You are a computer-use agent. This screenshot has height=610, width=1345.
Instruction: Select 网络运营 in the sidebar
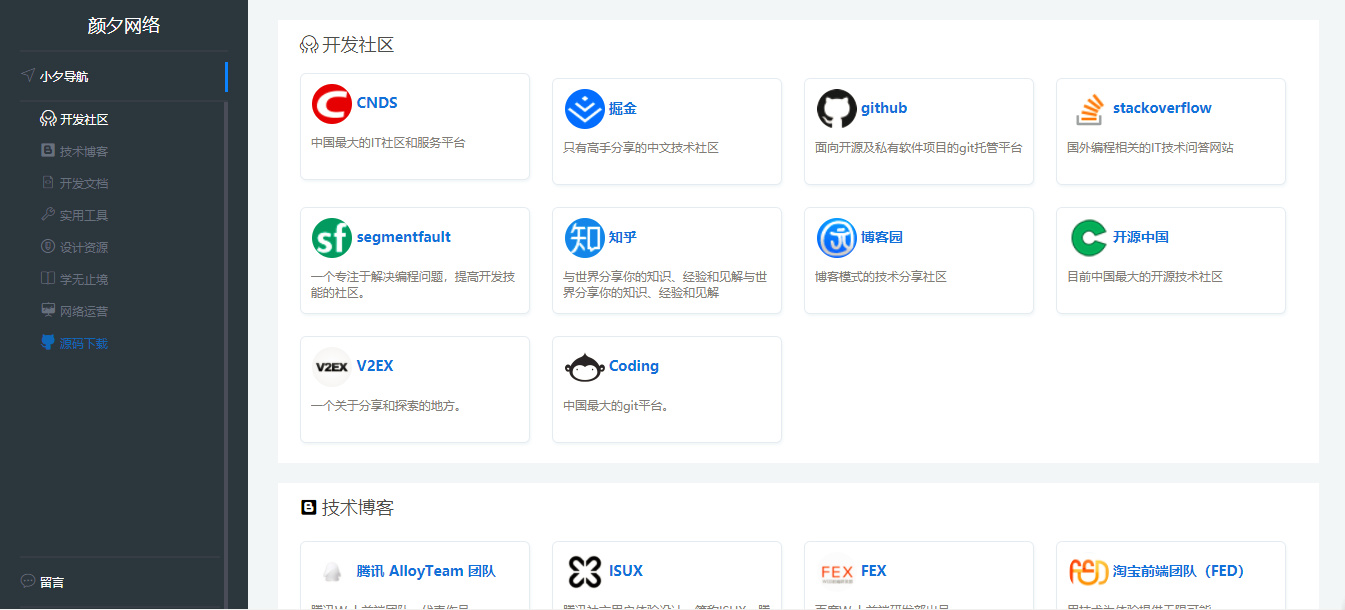click(x=84, y=311)
